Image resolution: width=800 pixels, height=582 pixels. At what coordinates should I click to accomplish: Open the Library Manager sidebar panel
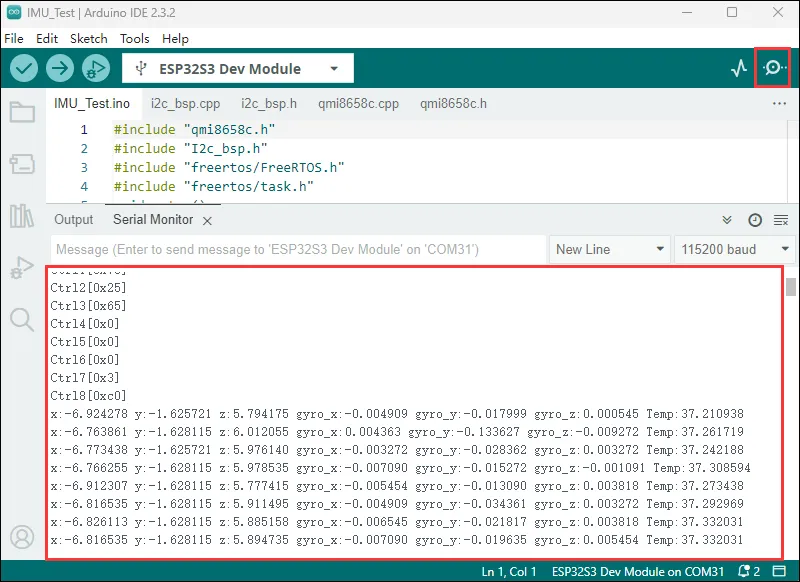[22, 216]
